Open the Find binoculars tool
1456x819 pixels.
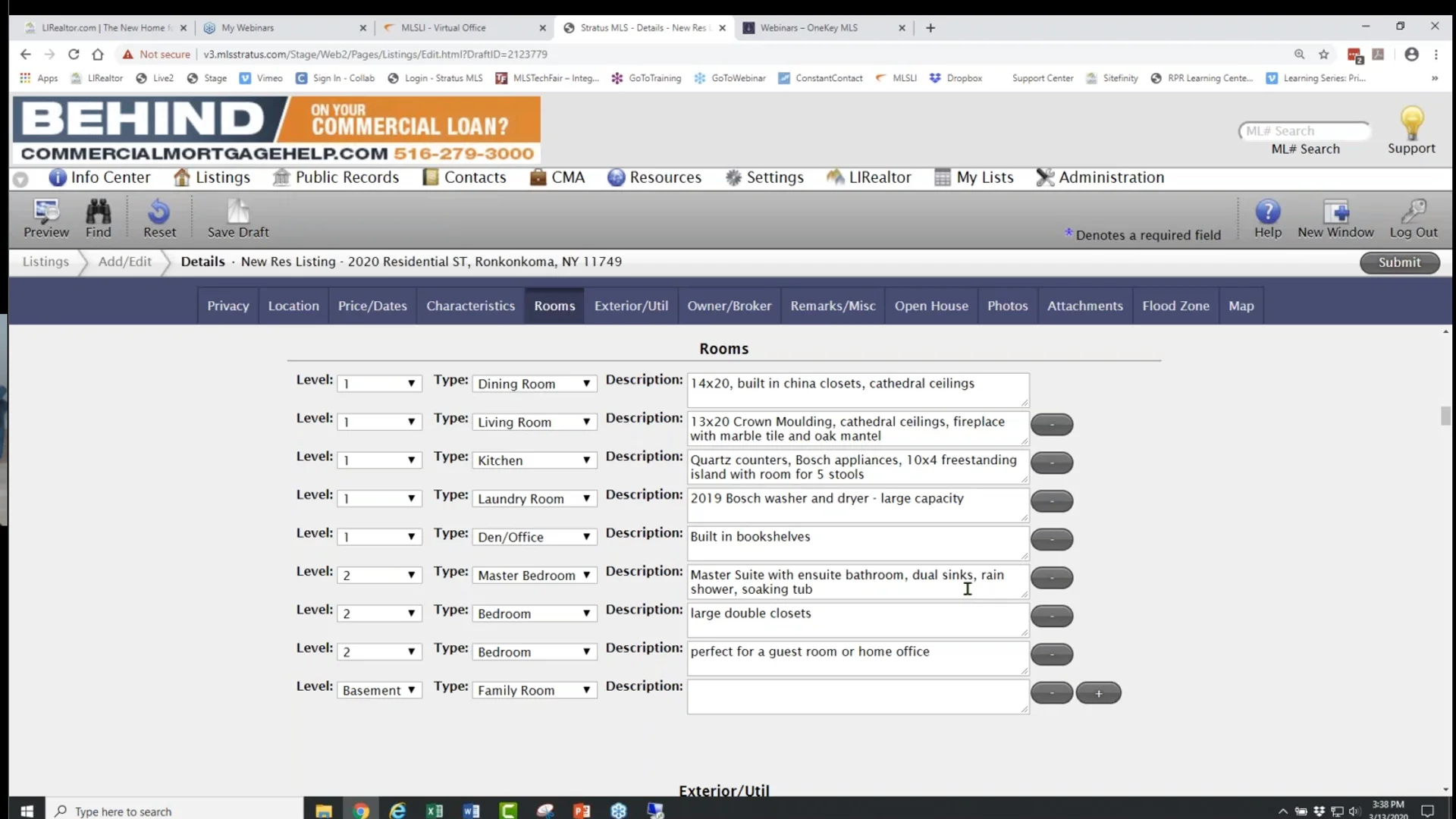click(98, 218)
